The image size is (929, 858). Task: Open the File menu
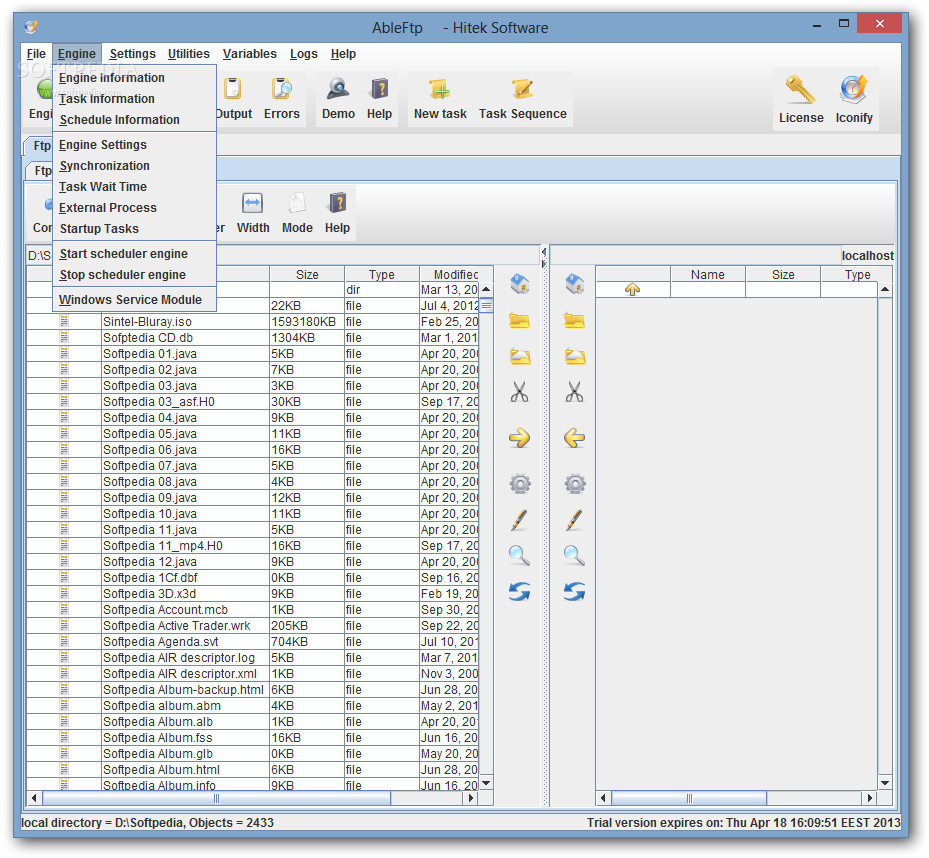pos(36,54)
